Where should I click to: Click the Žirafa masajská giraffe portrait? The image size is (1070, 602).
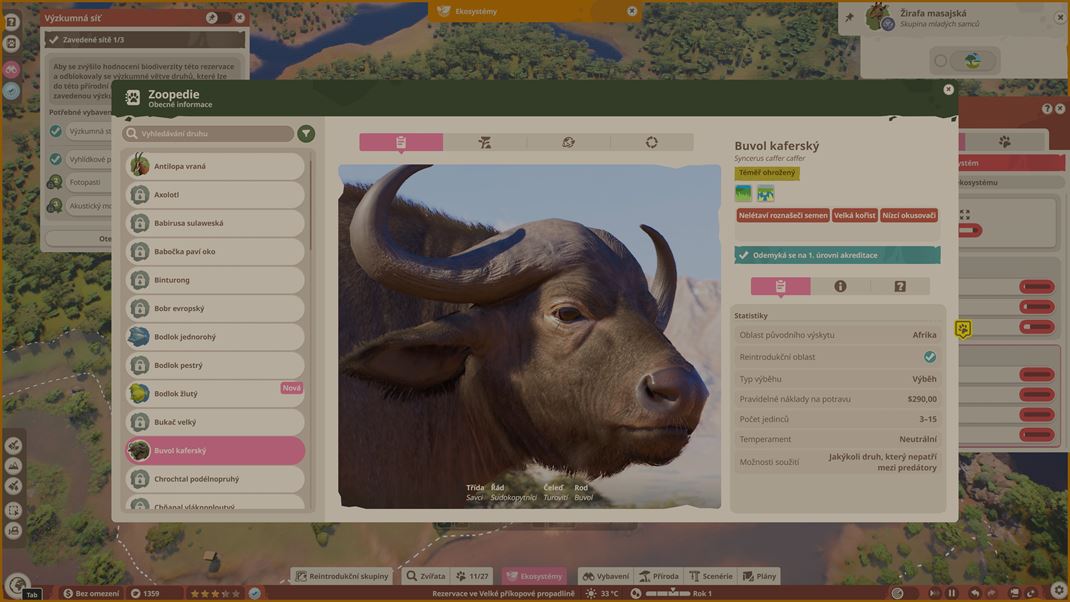click(x=879, y=18)
